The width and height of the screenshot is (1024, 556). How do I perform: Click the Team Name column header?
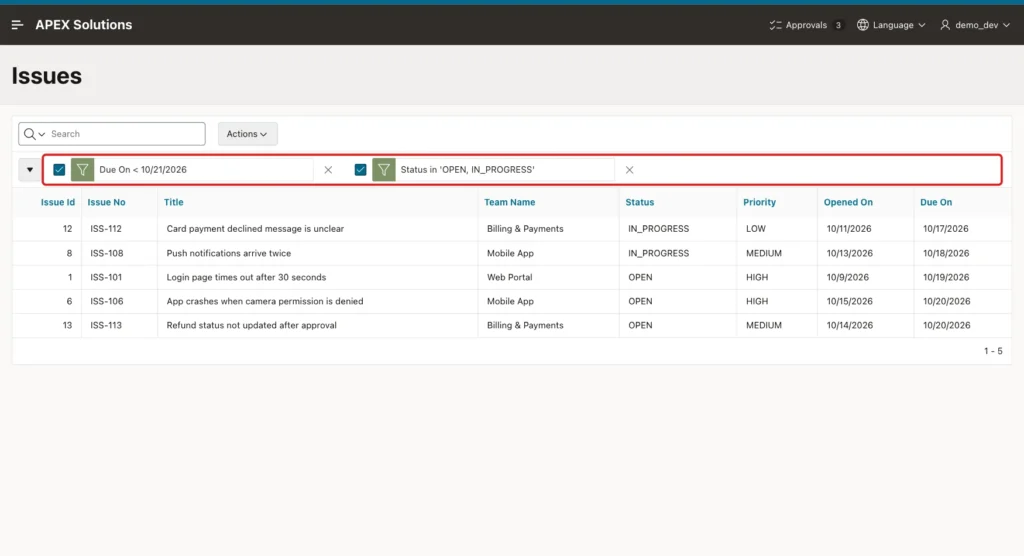pyautogui.click(x=509, y=203)
